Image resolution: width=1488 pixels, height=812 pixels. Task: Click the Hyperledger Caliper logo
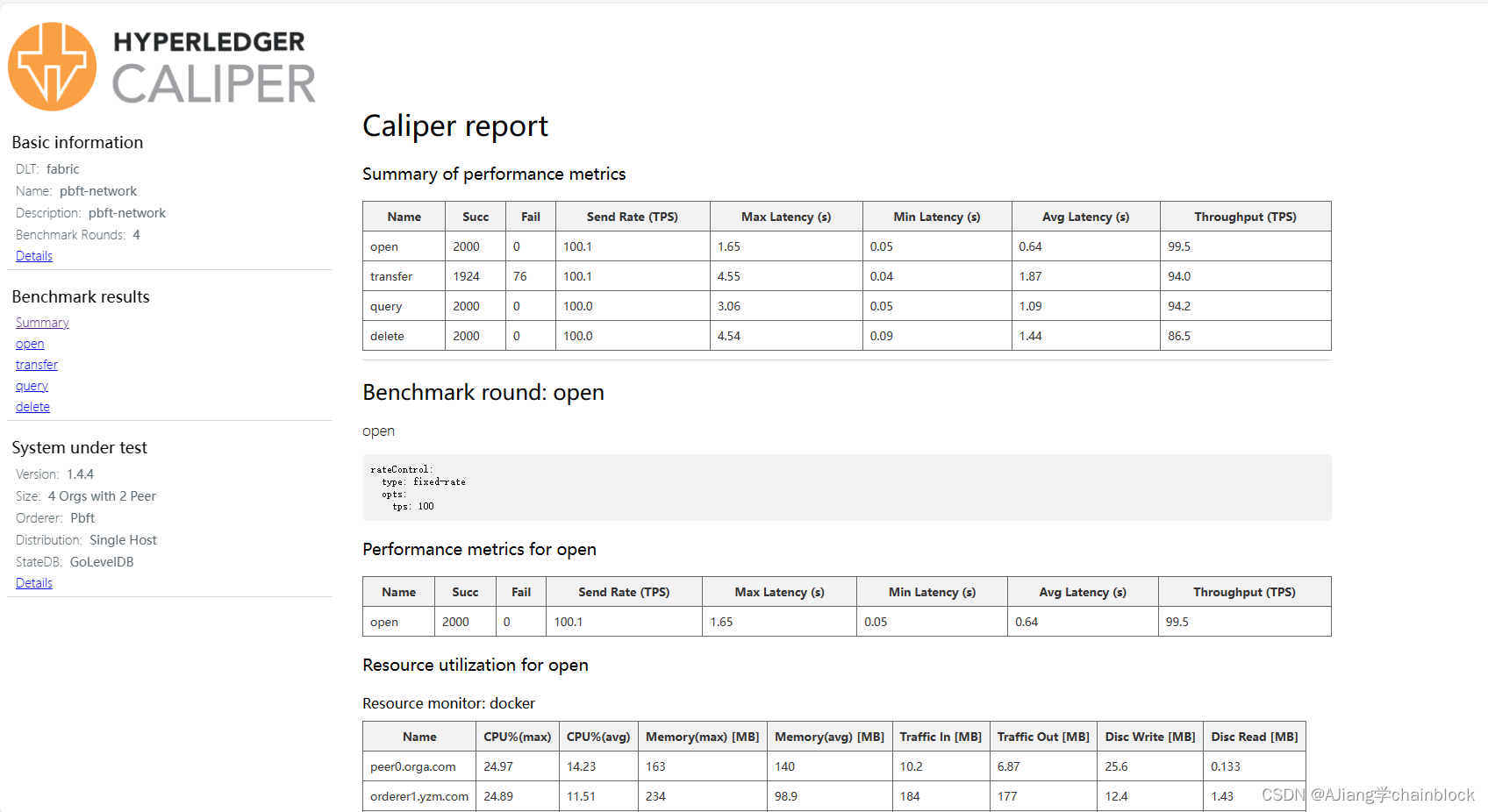click(161, 67)
